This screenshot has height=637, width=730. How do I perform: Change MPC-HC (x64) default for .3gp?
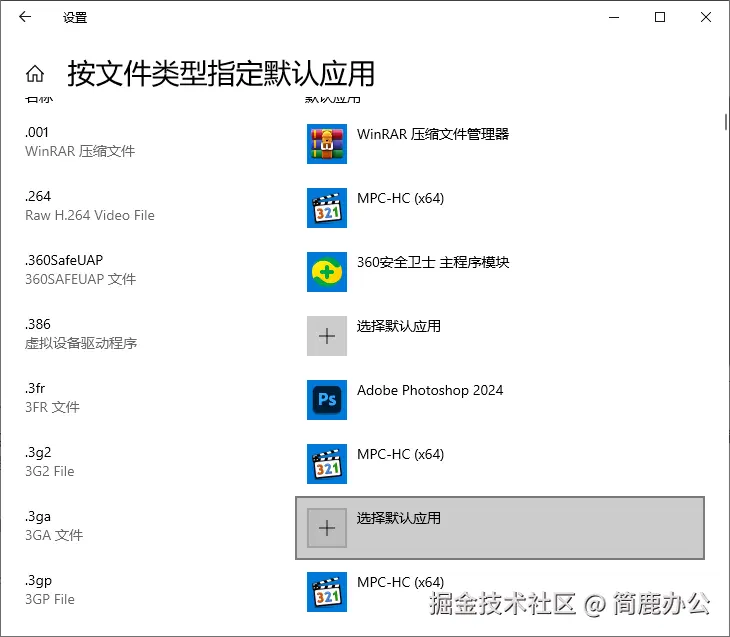400,582
